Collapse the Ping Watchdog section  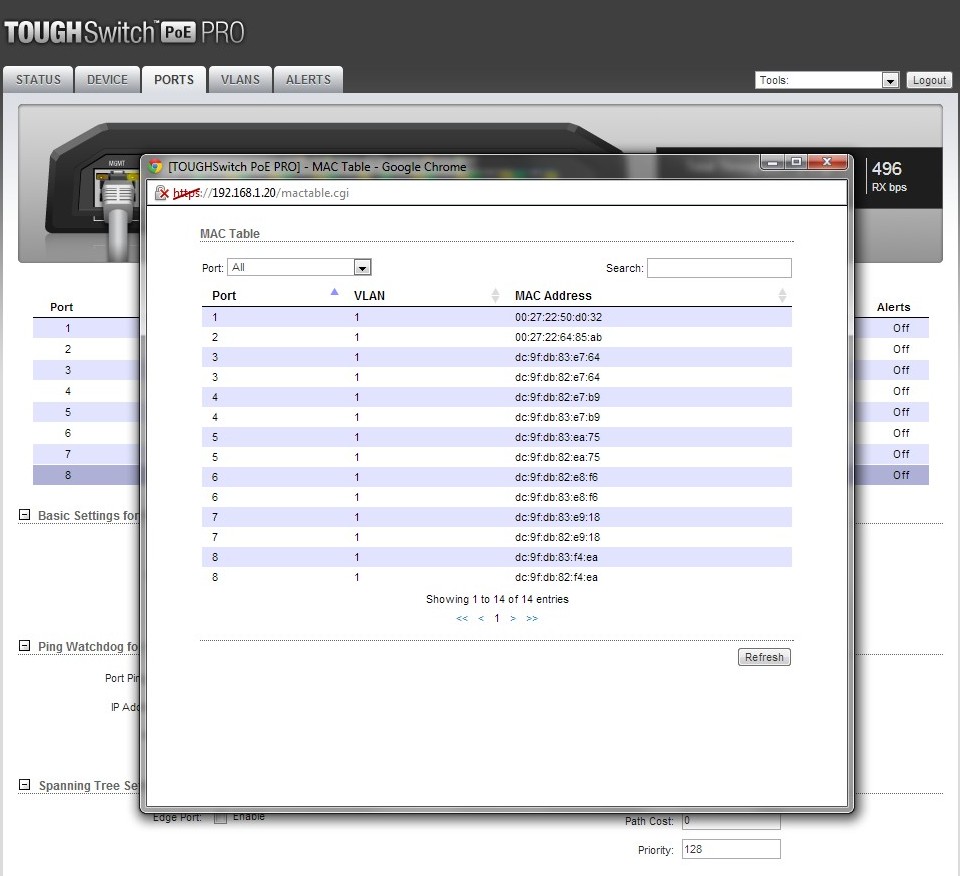point(24,646)
